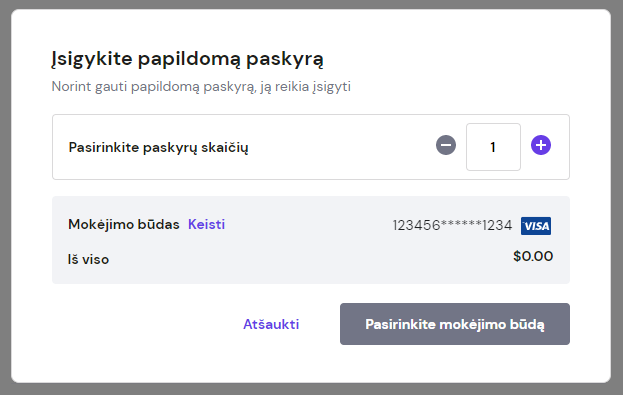Cancel with the Atšaukti button
623x395 pixels.
click(x=271, y=324)
